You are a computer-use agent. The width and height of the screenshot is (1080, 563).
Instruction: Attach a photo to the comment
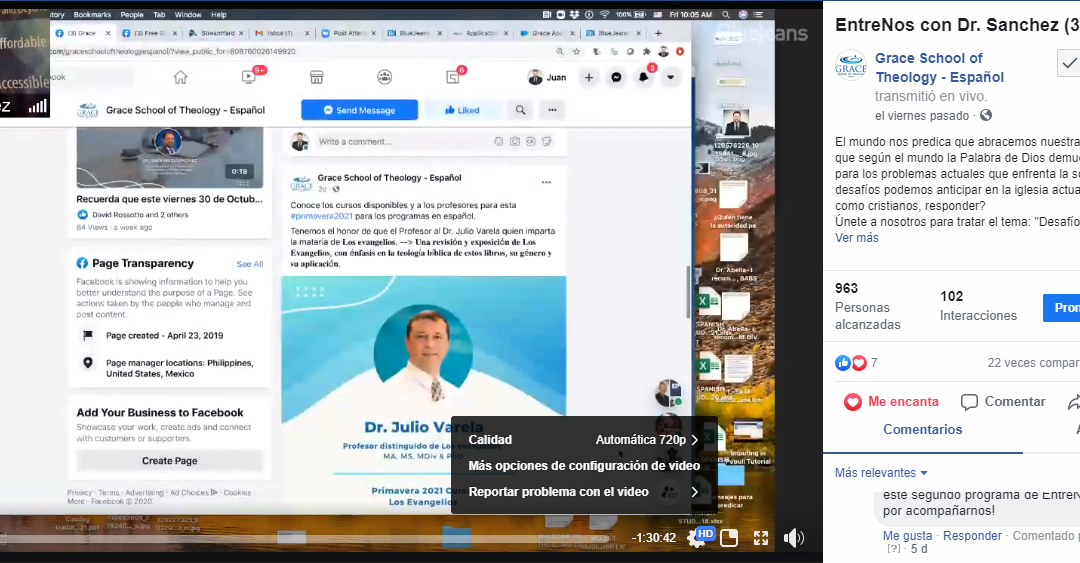pyautogui.click(x=515, y=142)
